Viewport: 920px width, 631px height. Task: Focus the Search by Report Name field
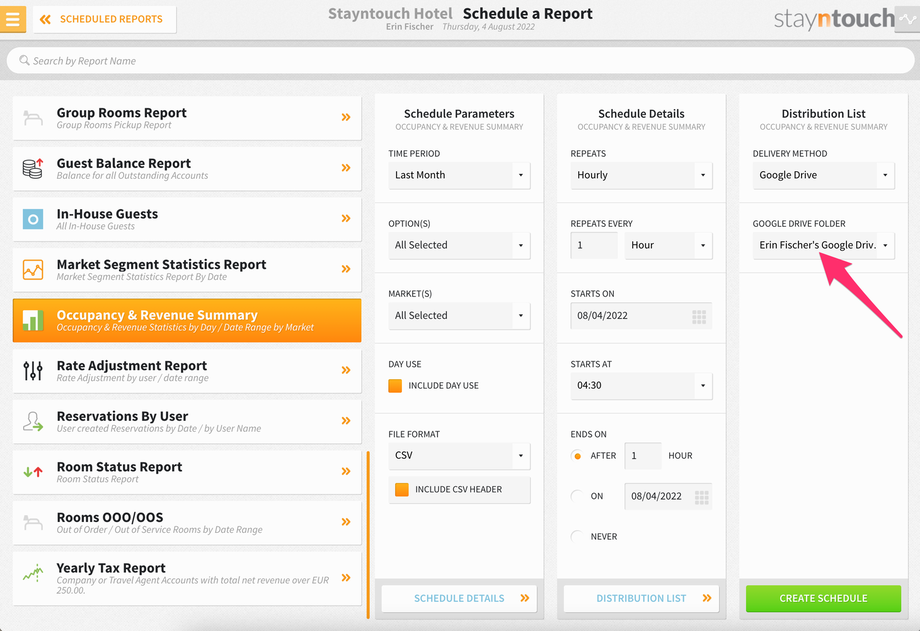(460, 60)
